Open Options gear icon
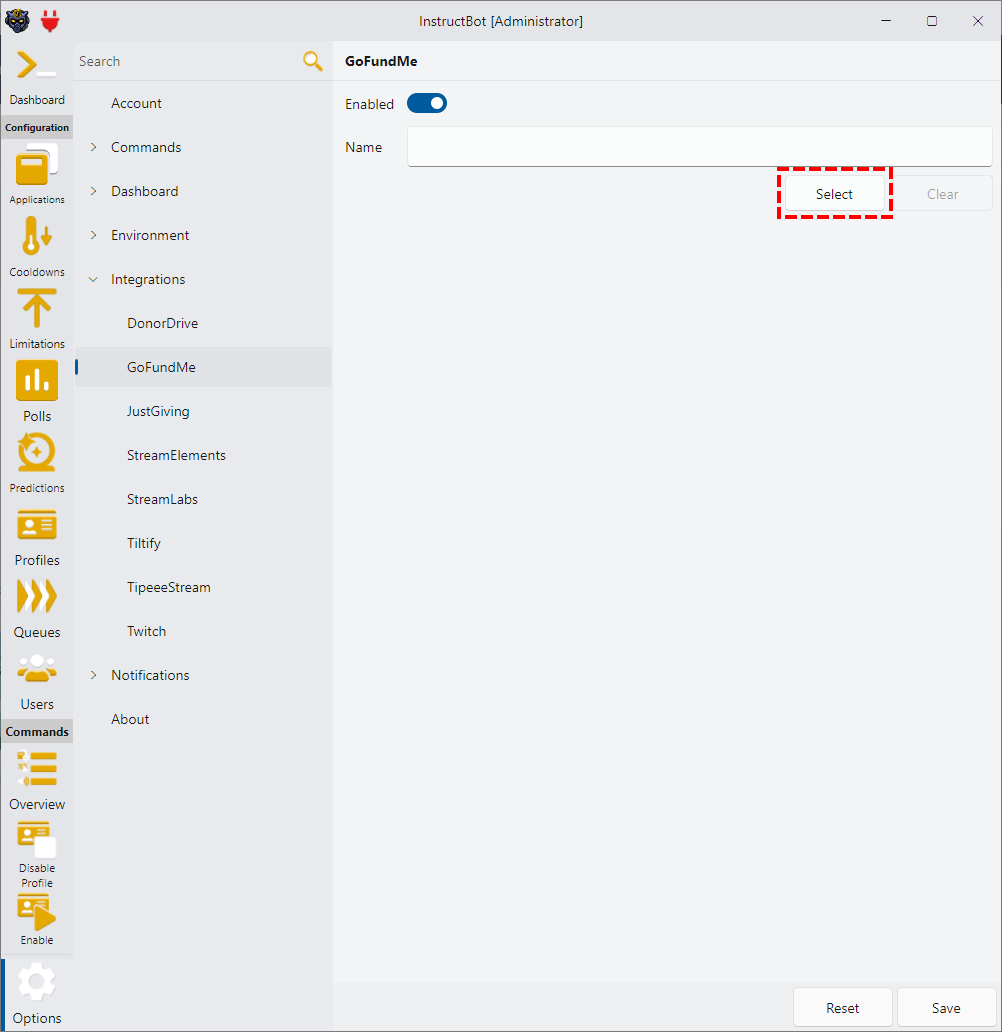Screen dimensions: 1002x1032 tap(36, 983)
